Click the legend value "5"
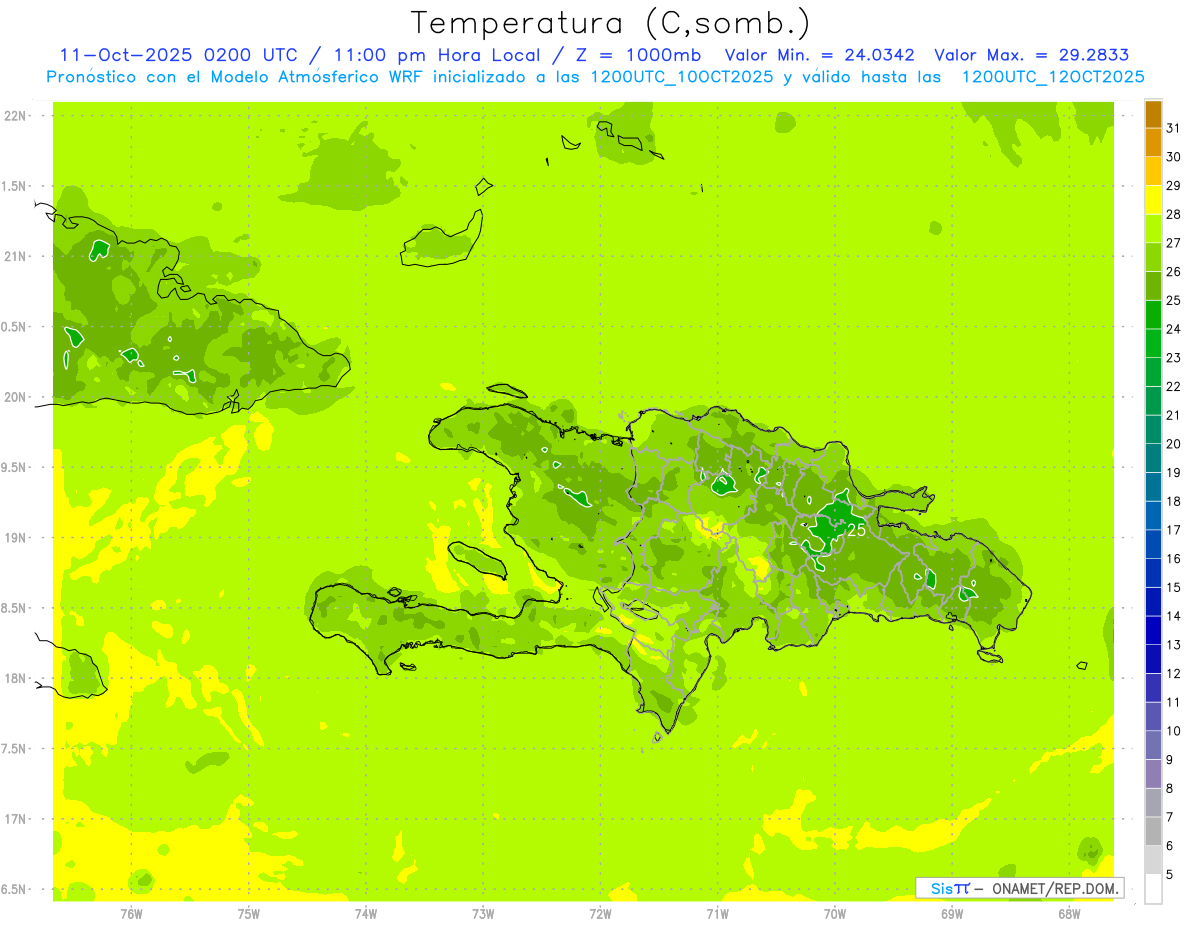The height and width of the screenshot is (927, 1200). 1170,875
